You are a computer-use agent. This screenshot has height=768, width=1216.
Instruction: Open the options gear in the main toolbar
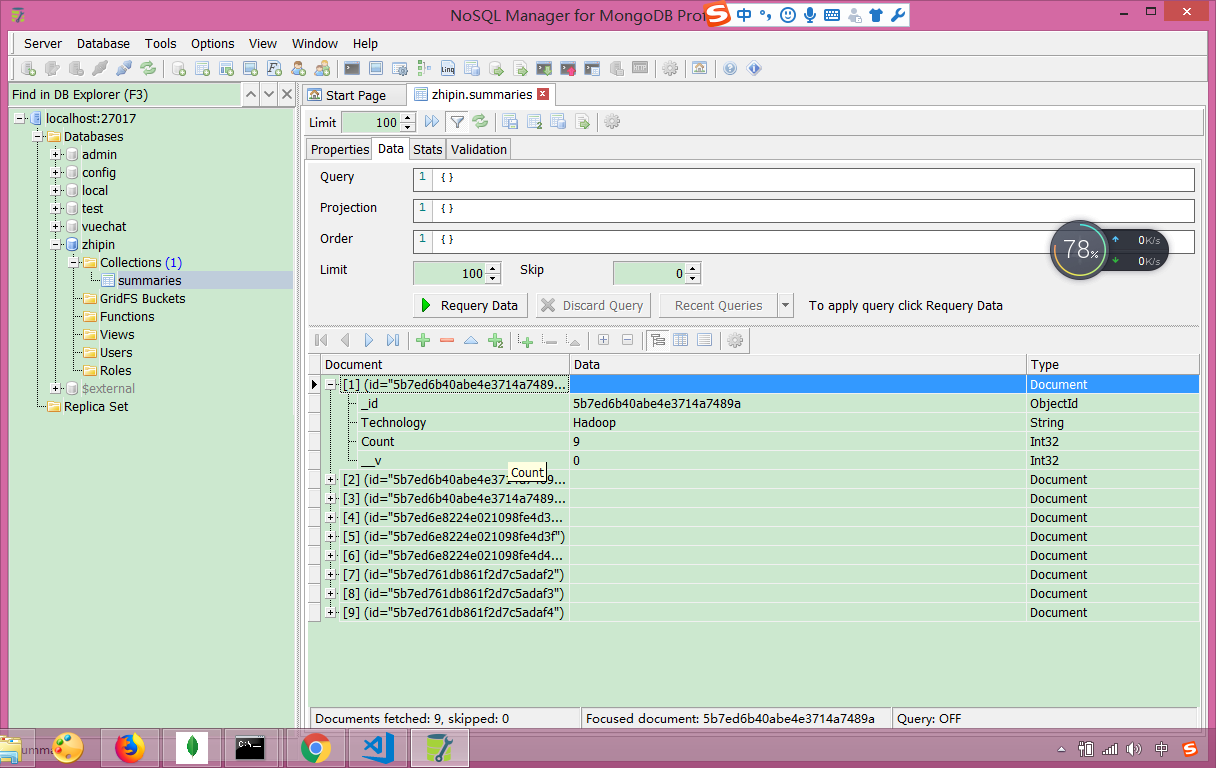tap(670, 68)
